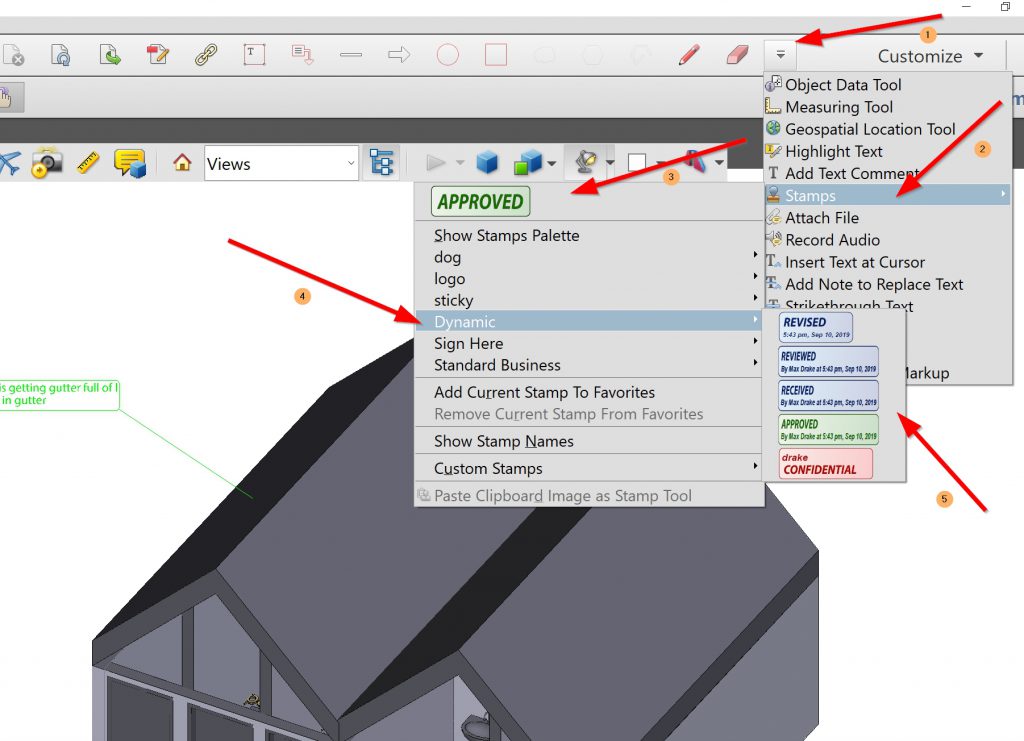Pick the oval shape drawing tool
Viewport: 1024px width, 741px height.
tap(448, 55)
